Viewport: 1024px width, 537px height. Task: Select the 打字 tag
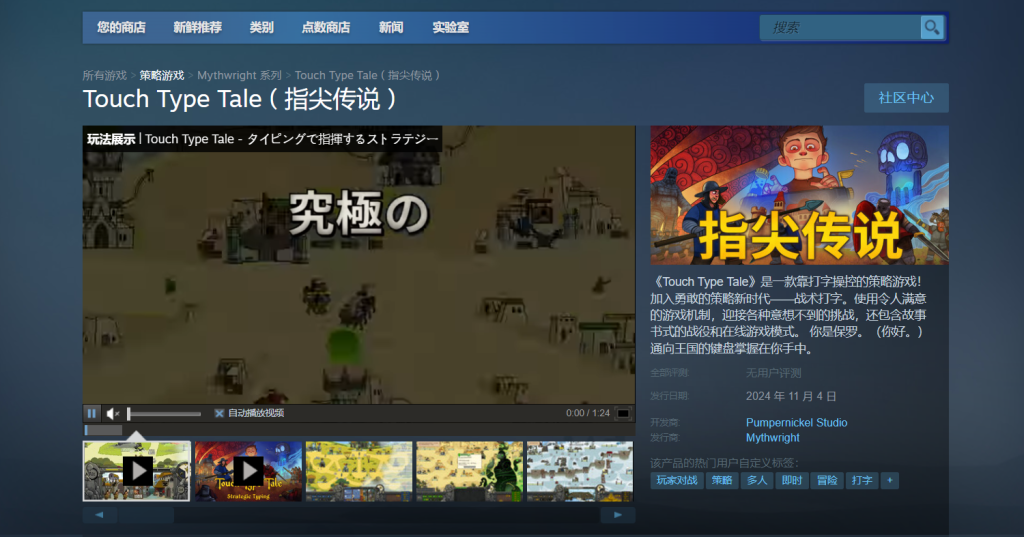862,480
